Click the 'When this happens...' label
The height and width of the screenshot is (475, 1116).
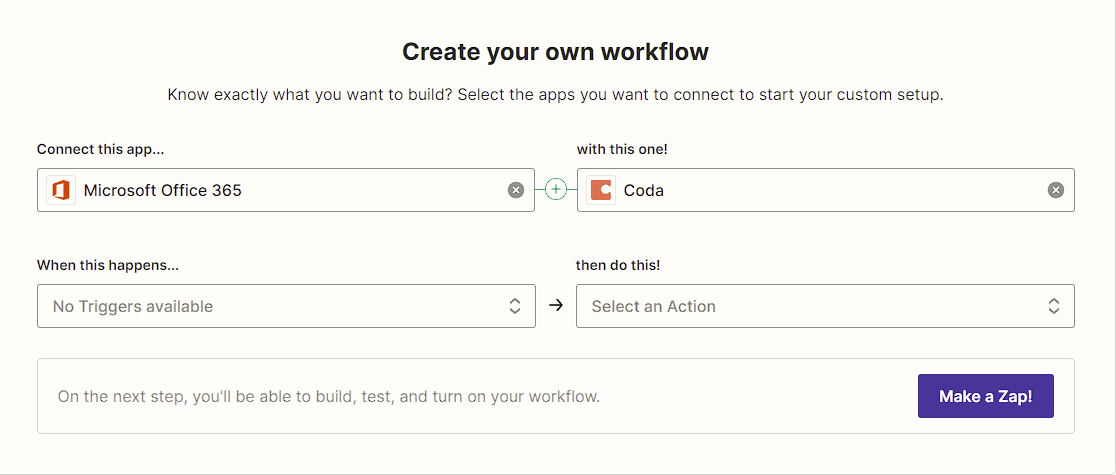click(x=108, y=265)
